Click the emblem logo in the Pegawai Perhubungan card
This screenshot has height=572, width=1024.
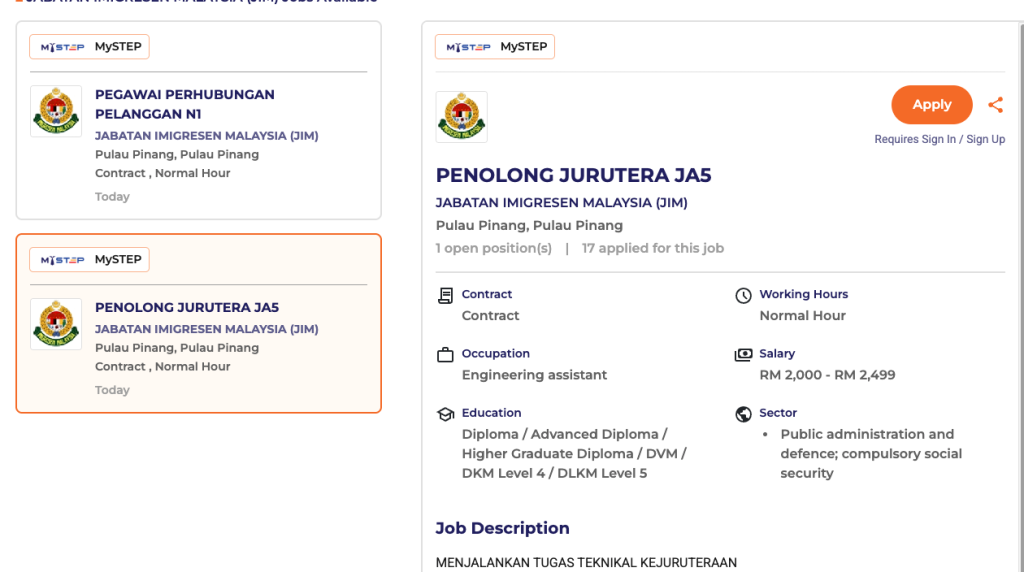coord(56,111)
